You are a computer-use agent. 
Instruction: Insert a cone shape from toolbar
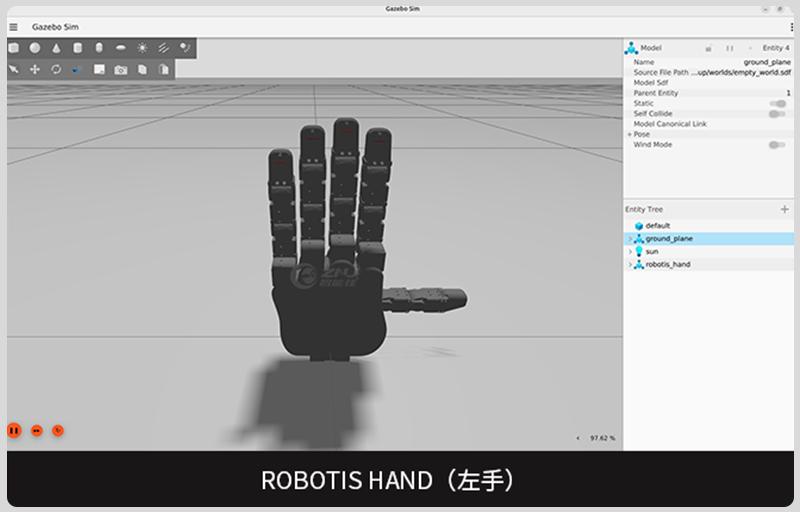point(56,47)
